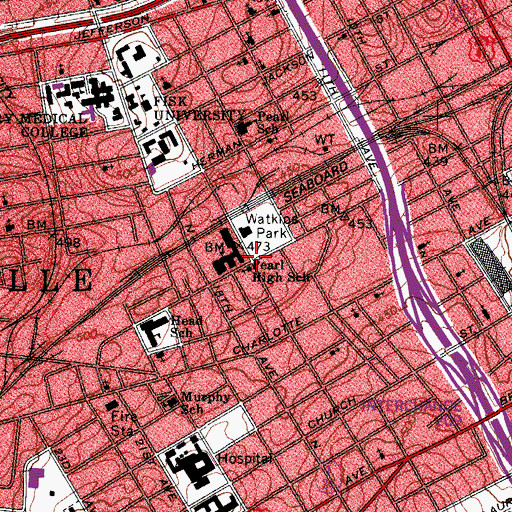
Task: Click the MEDICAL COLLEGE map label
Action: (x=54, y=125)
